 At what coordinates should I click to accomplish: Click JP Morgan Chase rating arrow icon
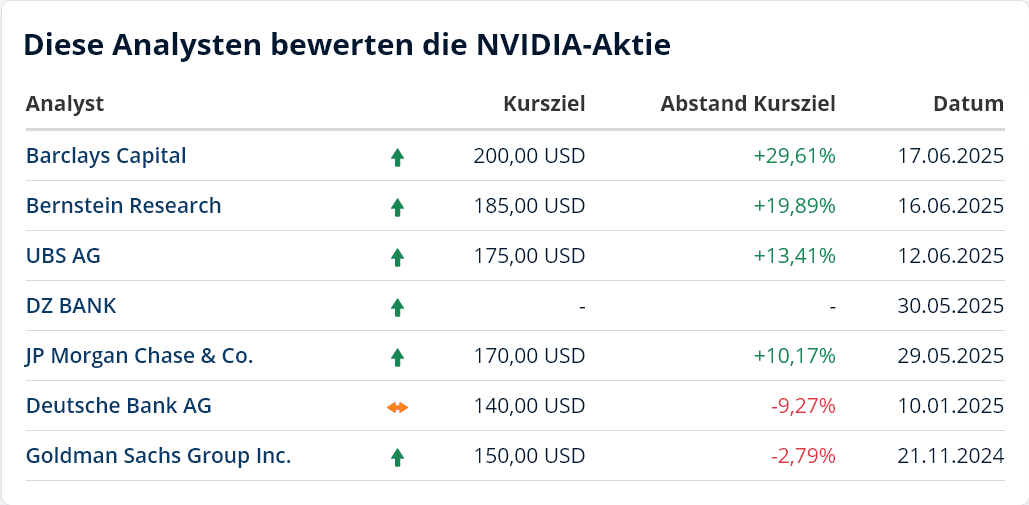pos(397,357)
